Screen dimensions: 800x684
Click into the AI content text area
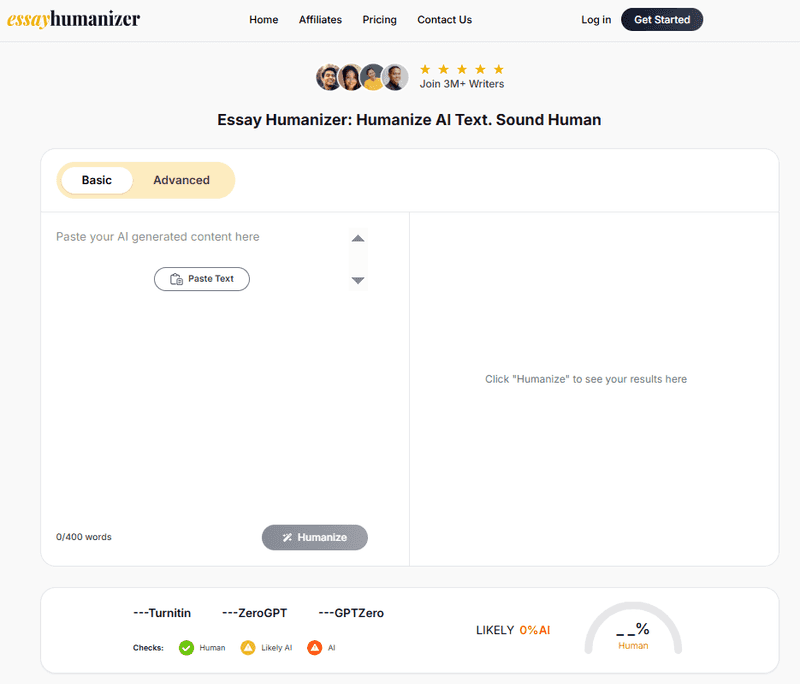pyautogui.click(x=200, y=400)
